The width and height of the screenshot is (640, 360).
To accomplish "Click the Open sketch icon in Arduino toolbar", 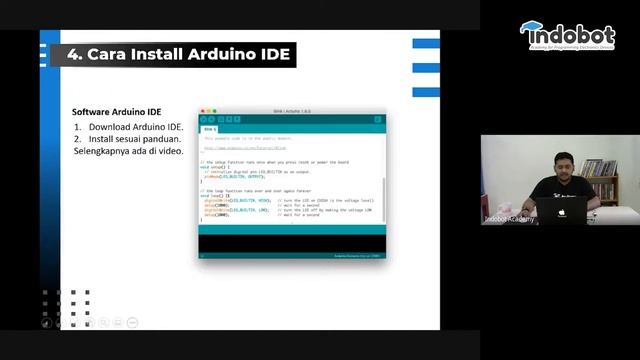I will tap(229, 120).
